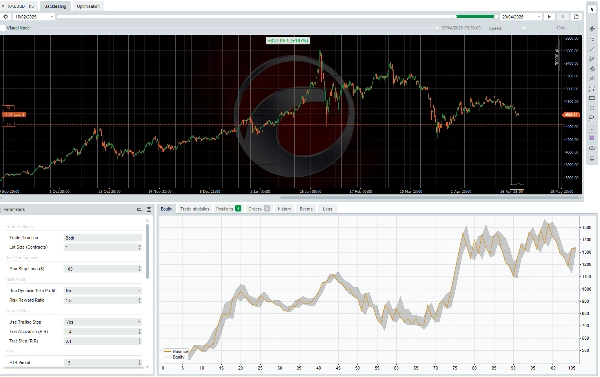
Task: Open the Trade Statistics tab
Action: point(194,209)
